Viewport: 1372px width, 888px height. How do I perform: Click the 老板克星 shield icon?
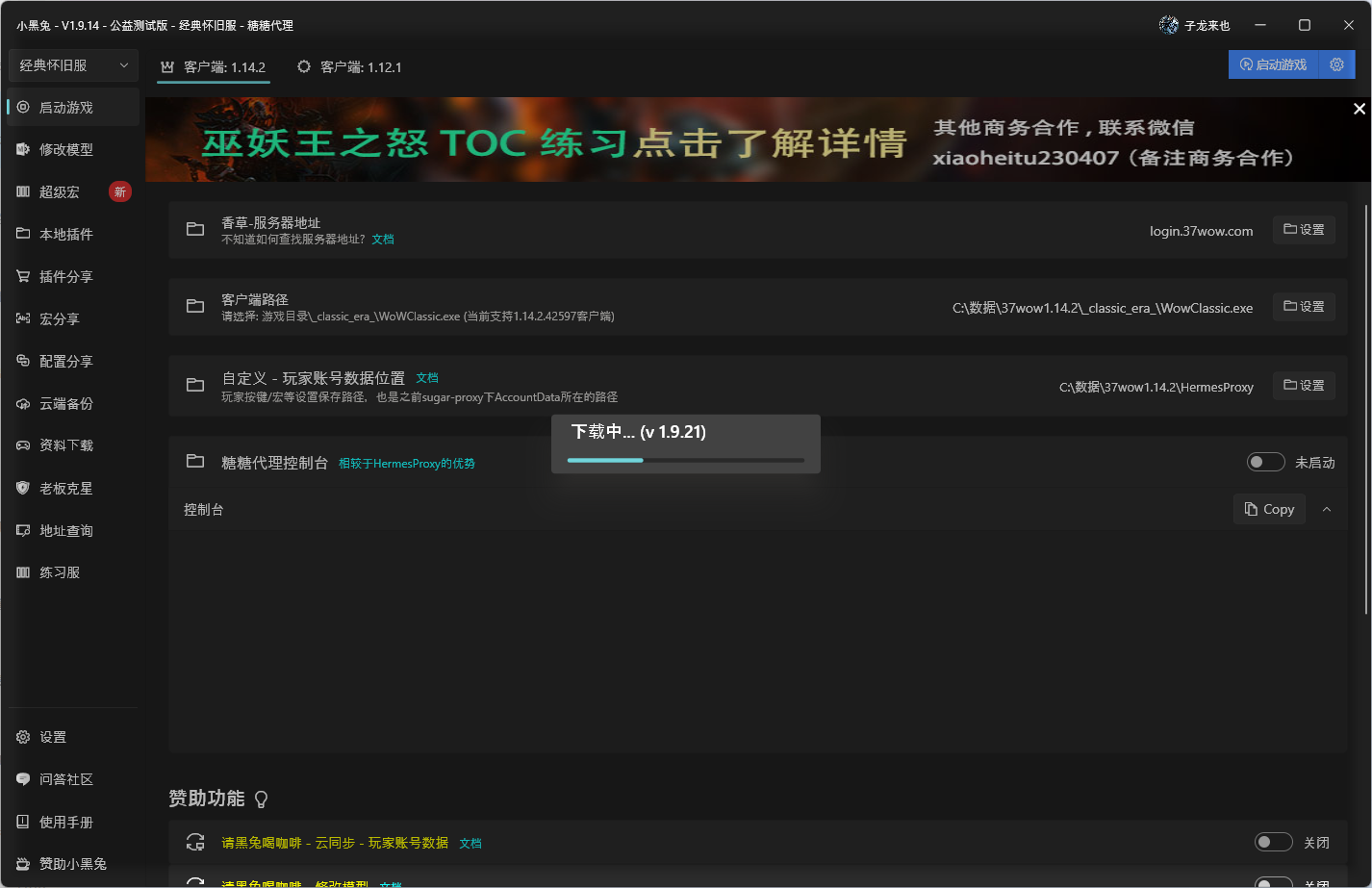(x=23, y=488)
